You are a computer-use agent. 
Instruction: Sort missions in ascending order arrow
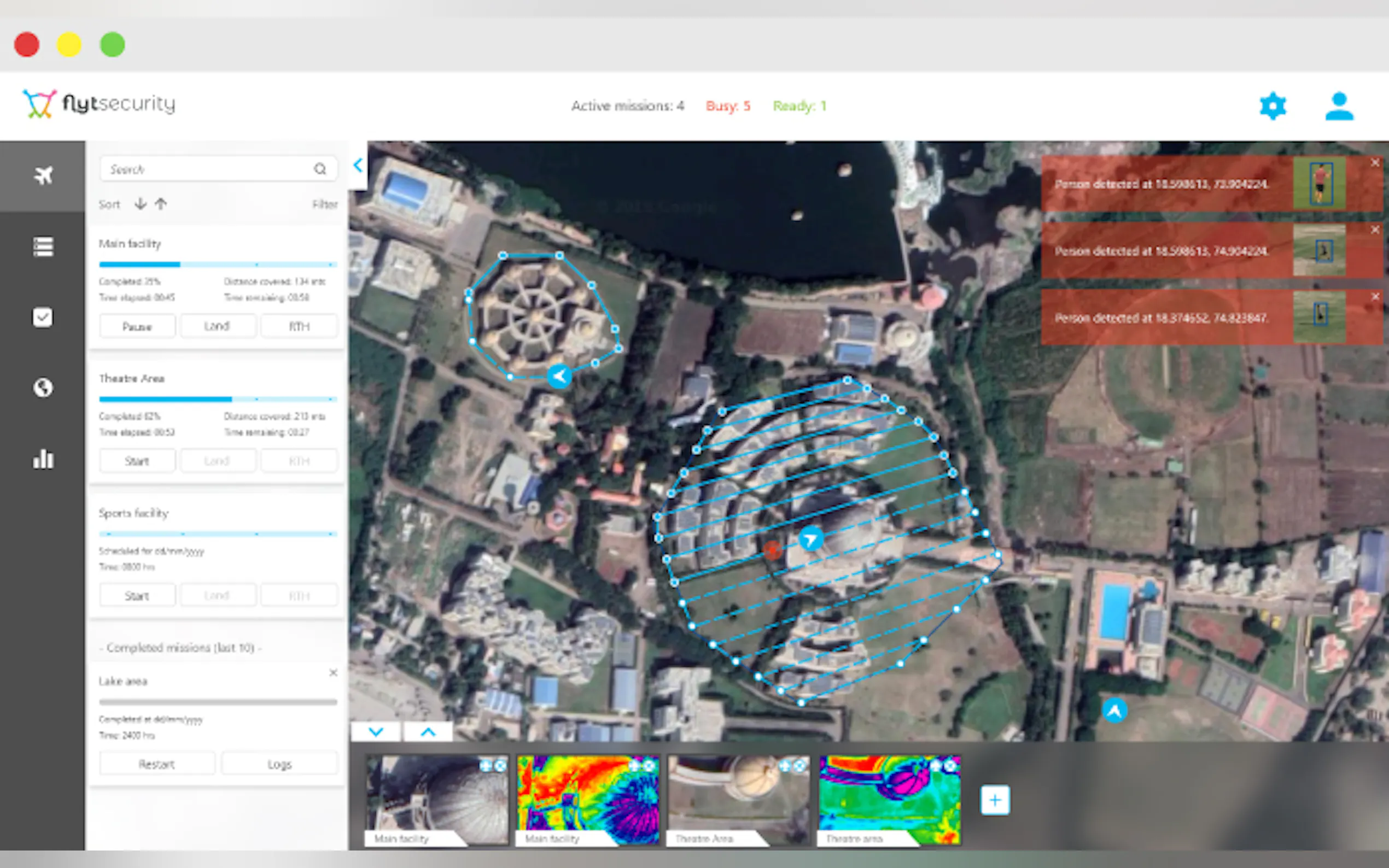pos(161,204)
